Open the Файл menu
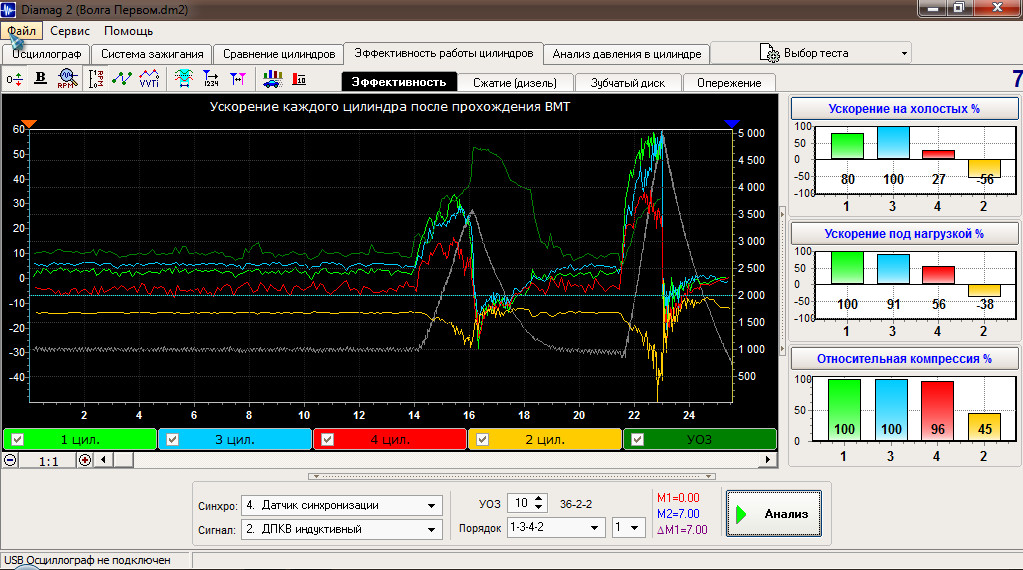 coord(22,31)
